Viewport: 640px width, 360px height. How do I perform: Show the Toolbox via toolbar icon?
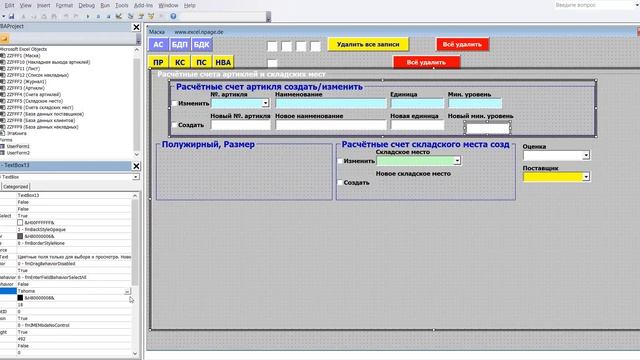[161, 16]
